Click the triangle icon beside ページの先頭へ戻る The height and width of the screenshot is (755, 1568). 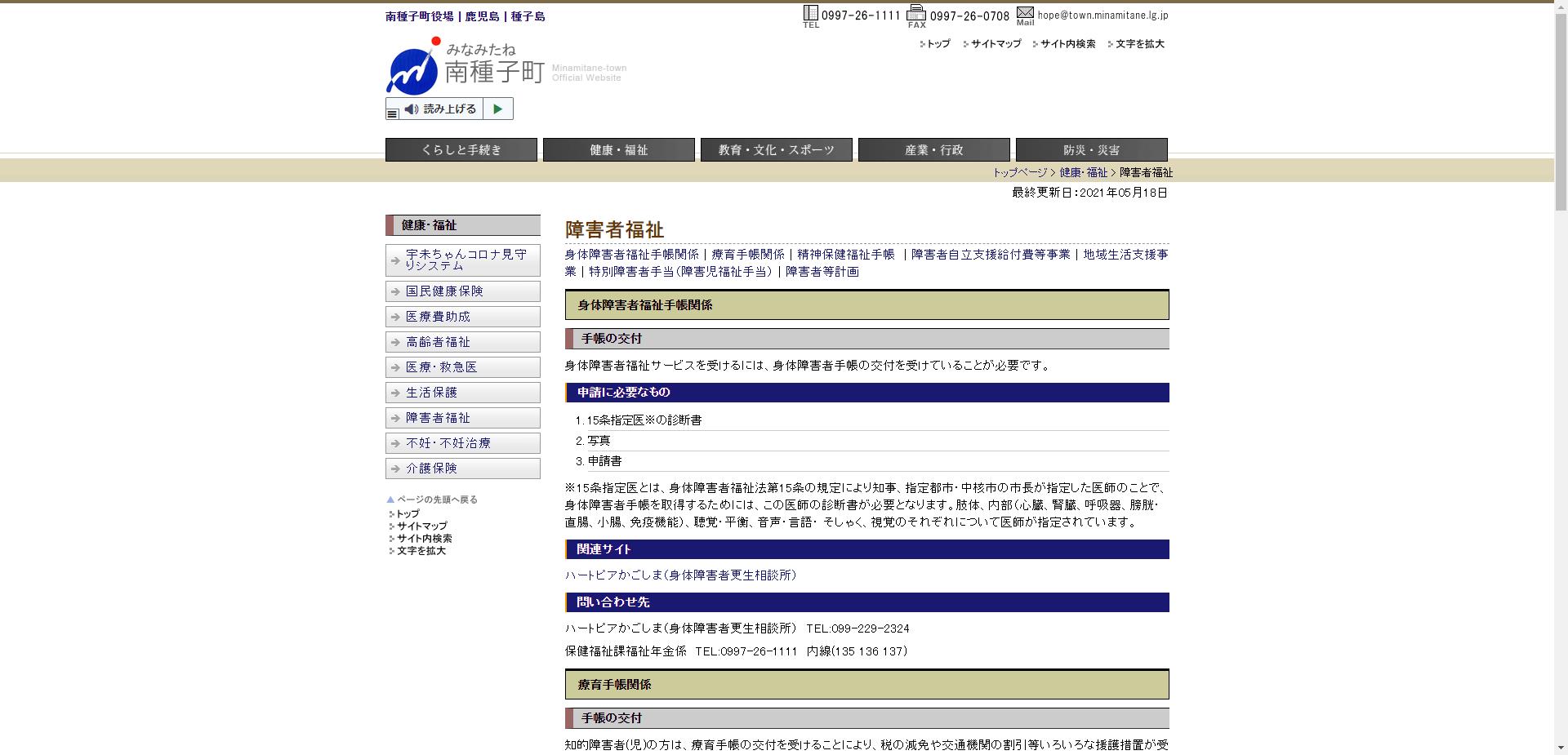390,499
